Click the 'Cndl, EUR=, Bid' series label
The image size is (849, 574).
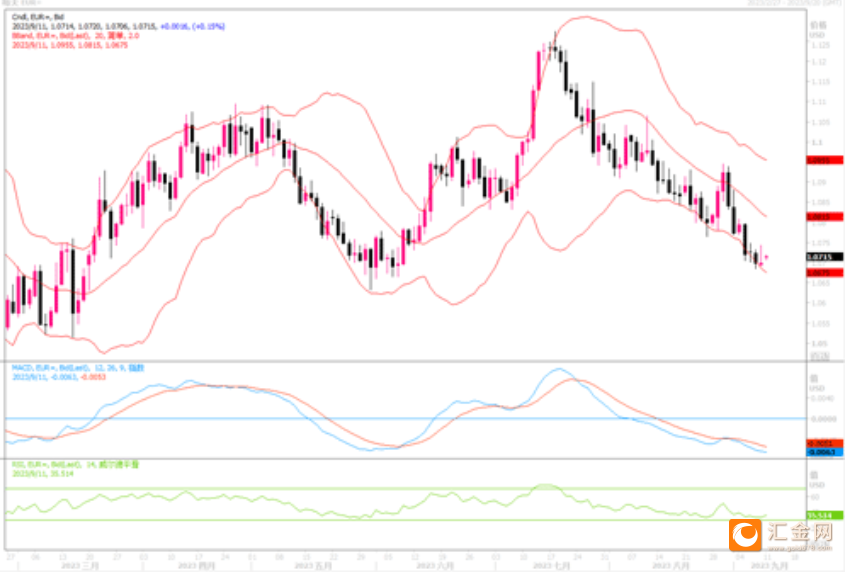click(x=38, y=17)
